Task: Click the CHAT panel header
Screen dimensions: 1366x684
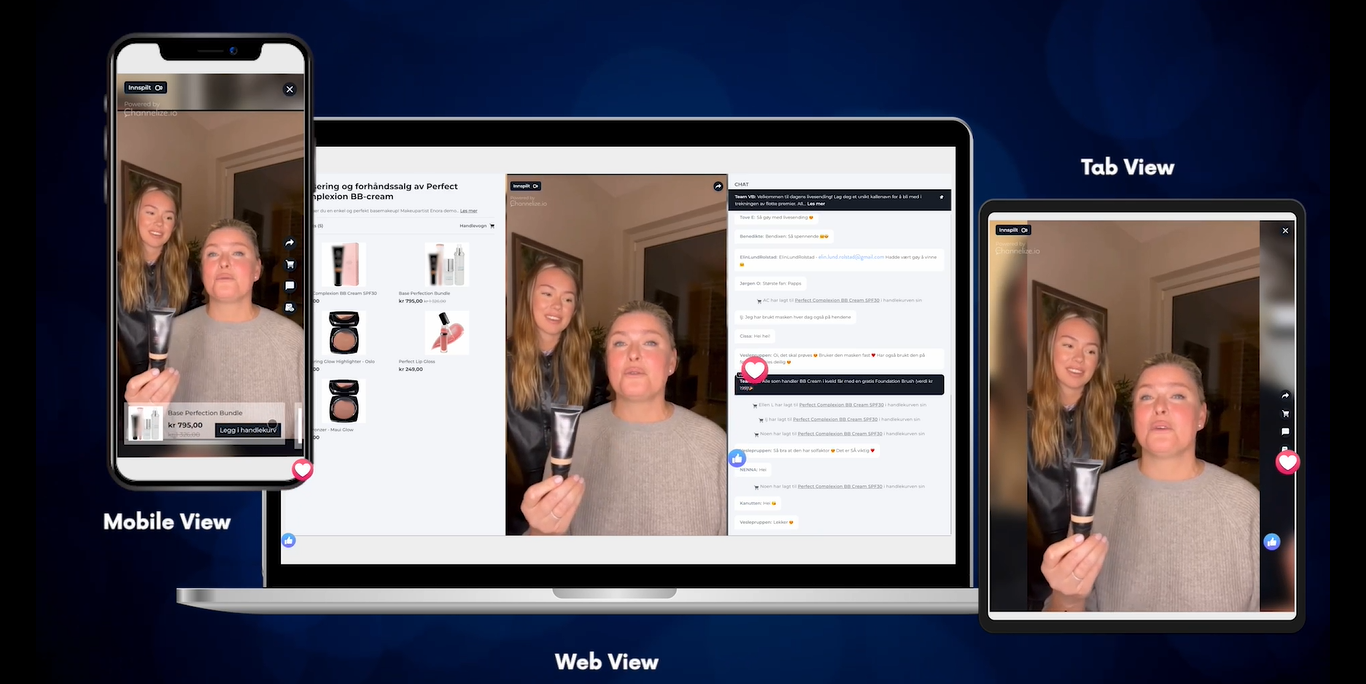Action: tap(742, 184)
